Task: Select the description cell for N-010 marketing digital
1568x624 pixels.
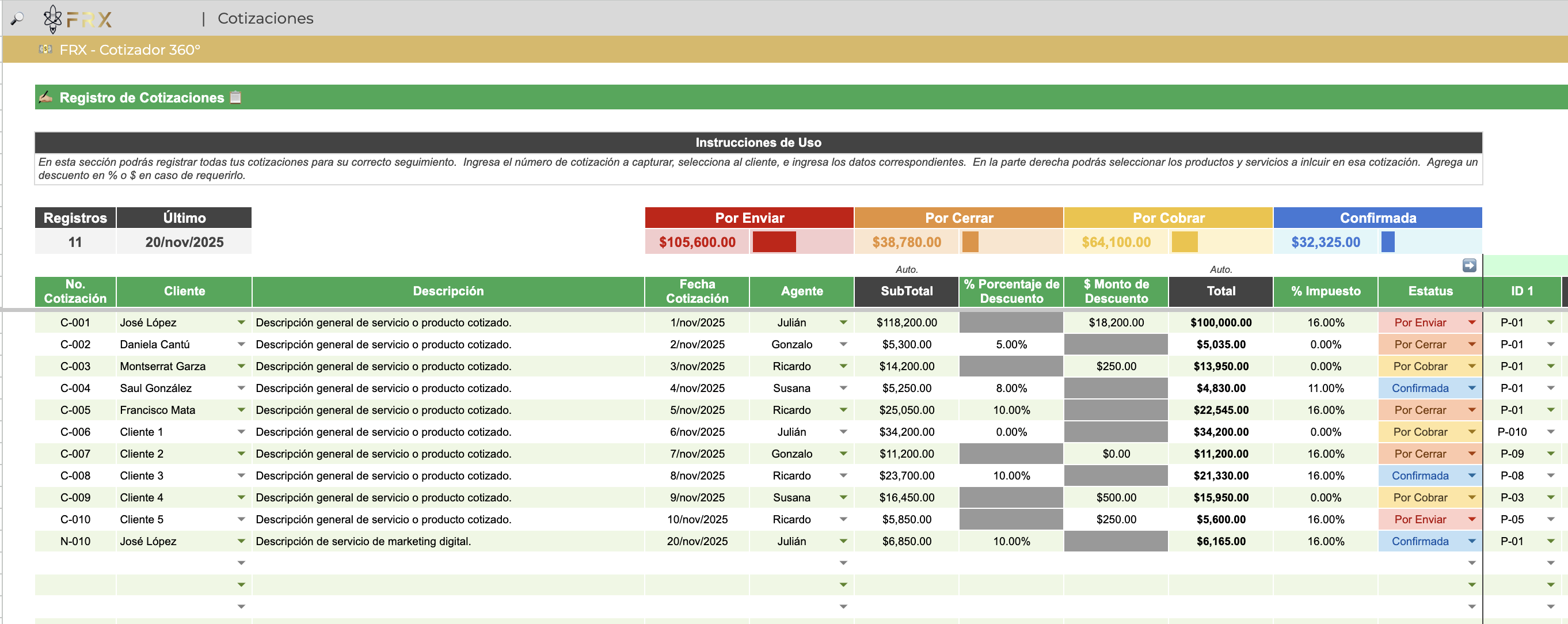Action: point(447,541)
